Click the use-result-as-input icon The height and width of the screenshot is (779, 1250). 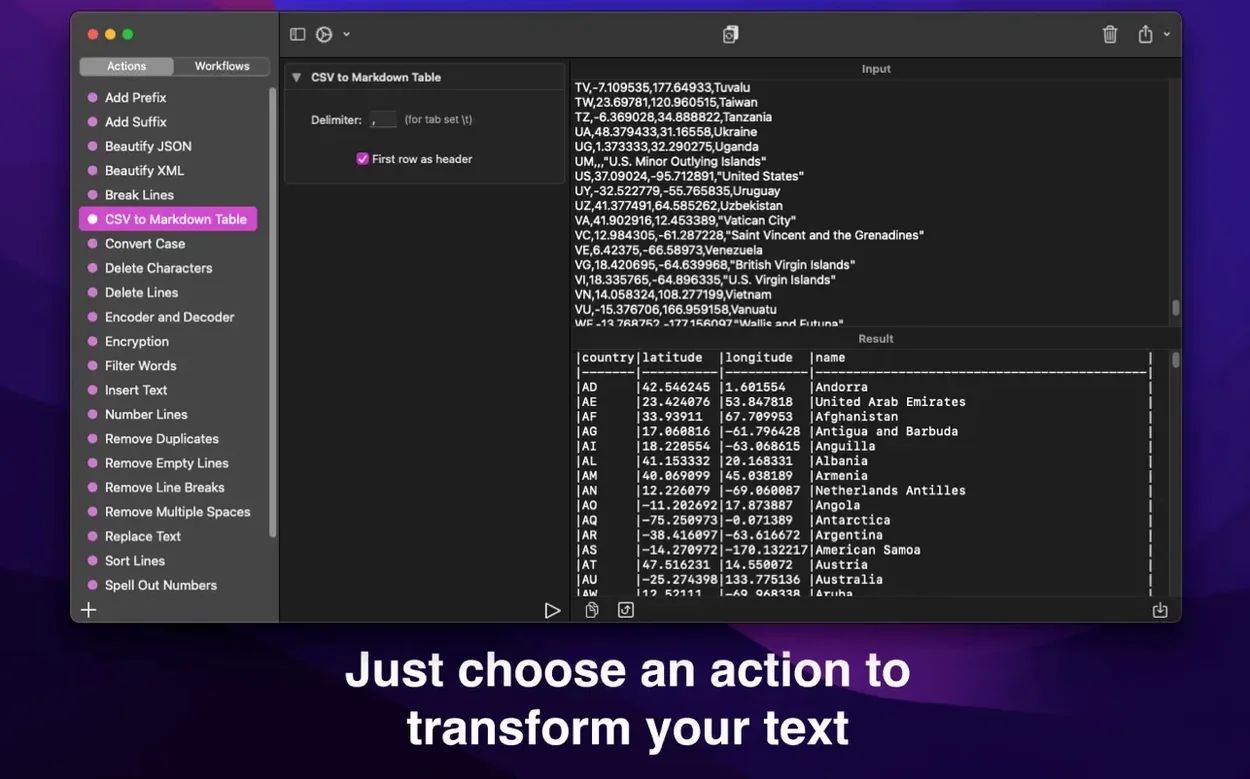click(x=626, y=610)
